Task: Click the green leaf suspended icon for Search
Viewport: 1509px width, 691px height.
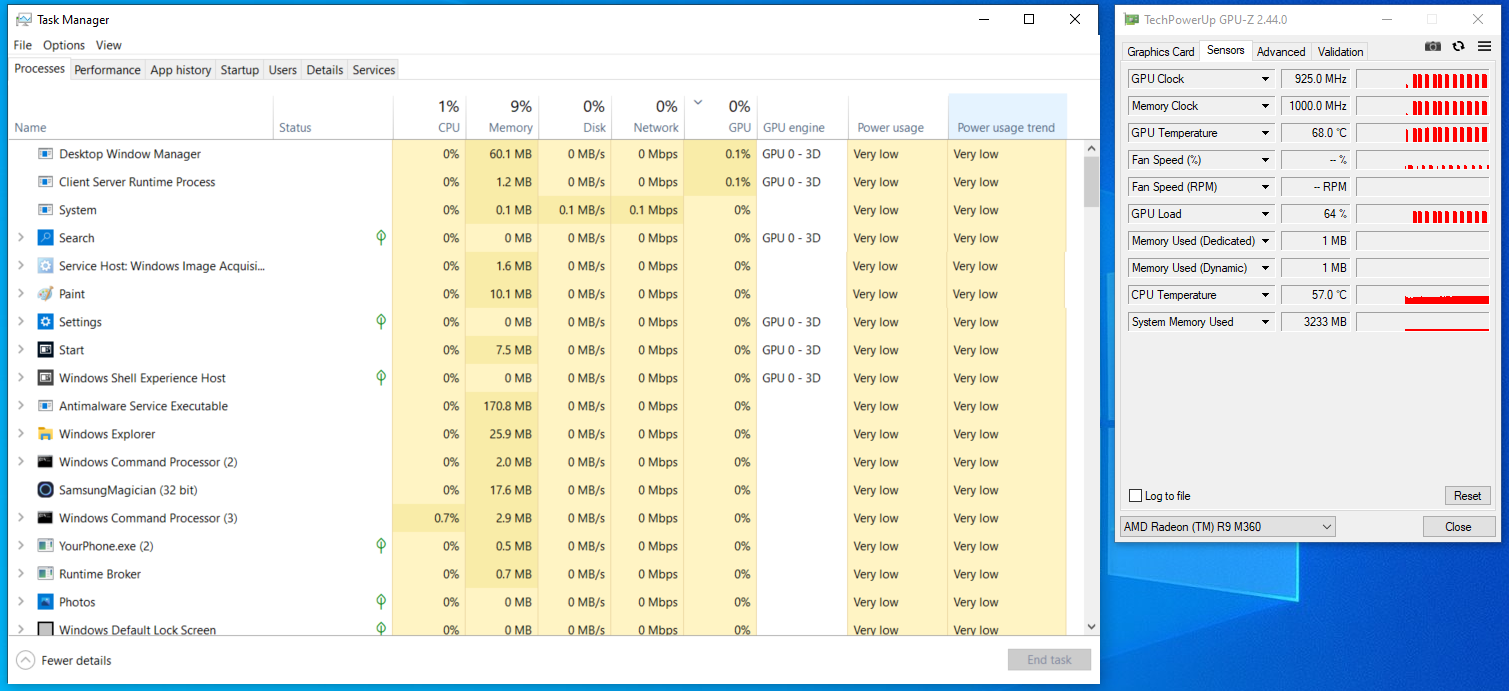Action: [381, 237]
